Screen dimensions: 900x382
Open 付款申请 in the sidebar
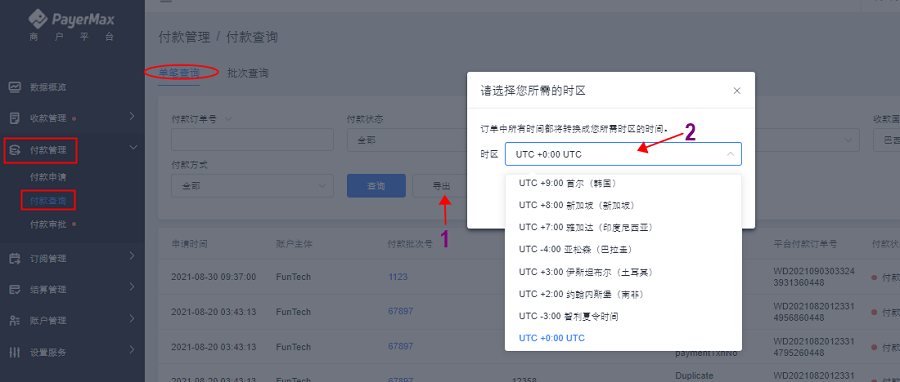tap(48, 177)
